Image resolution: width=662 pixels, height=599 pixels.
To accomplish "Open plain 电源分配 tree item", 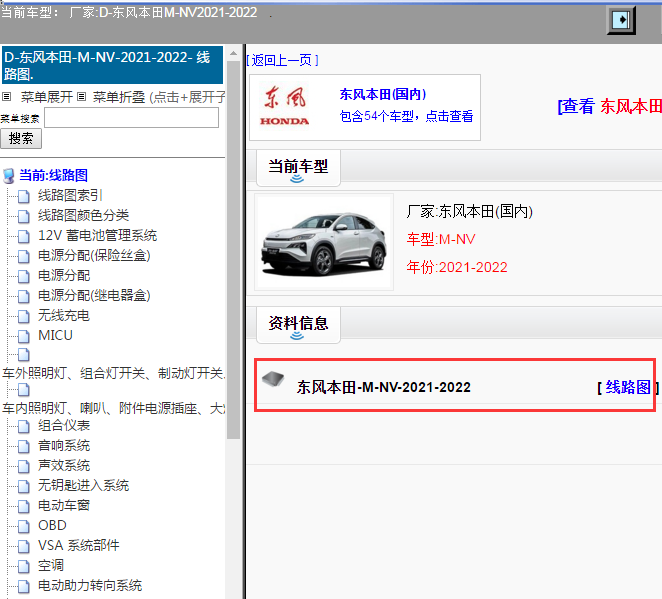I will [64, 275].
